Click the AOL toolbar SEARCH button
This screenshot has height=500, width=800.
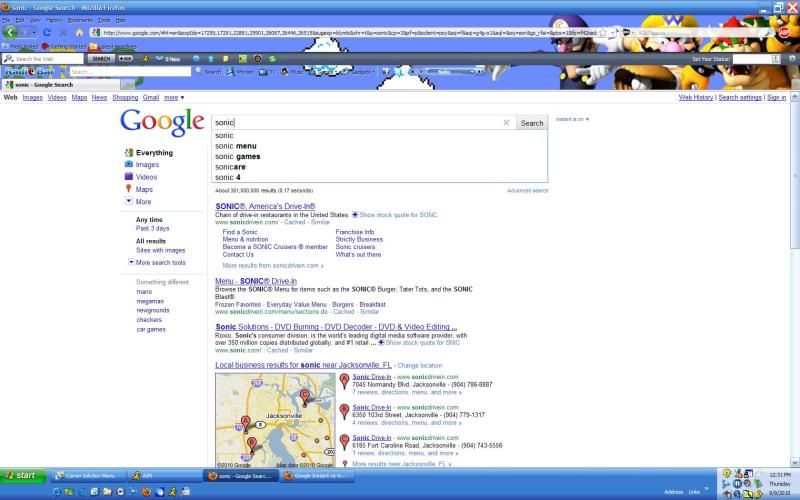click(101, 59)
